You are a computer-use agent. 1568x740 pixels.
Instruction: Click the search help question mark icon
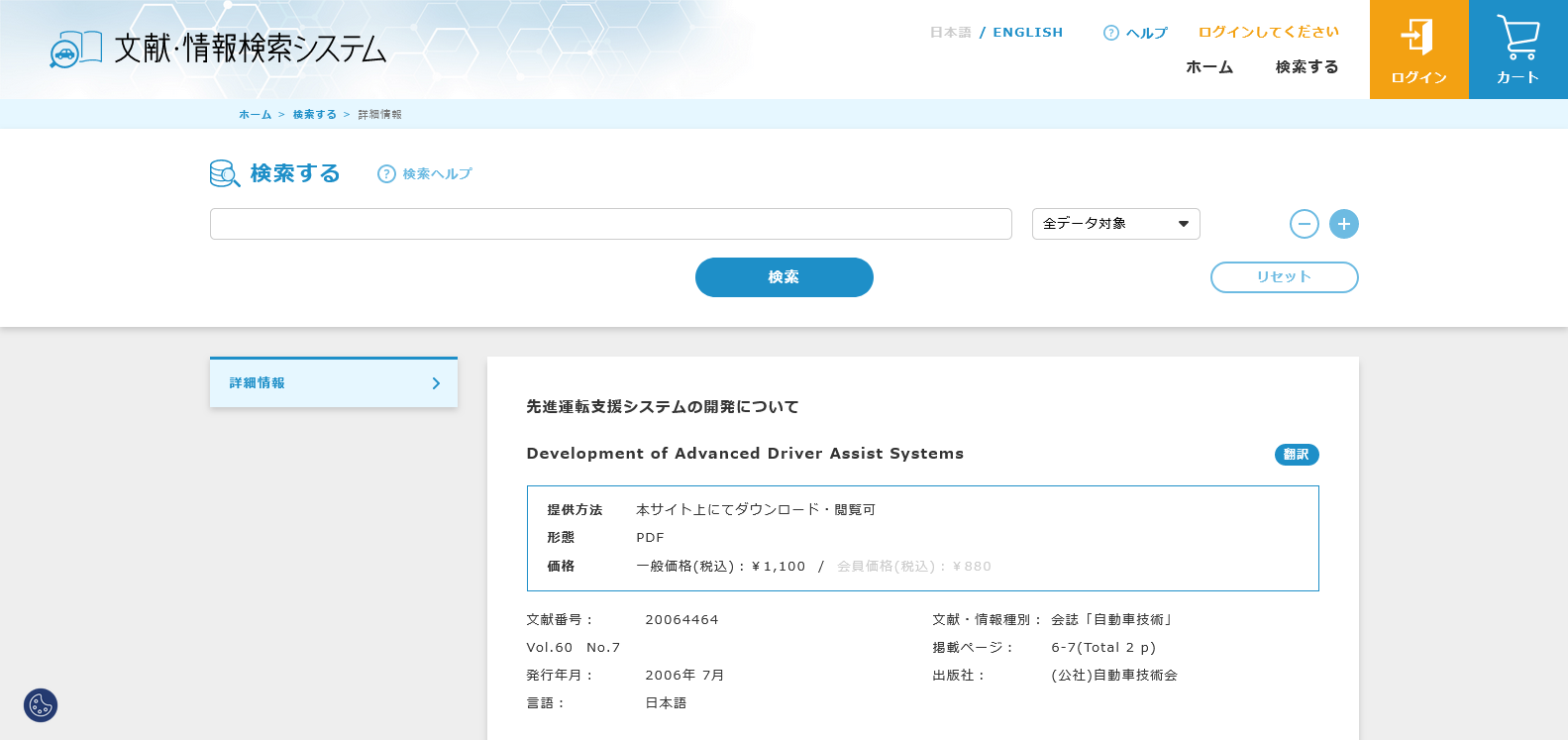point(386,174)
